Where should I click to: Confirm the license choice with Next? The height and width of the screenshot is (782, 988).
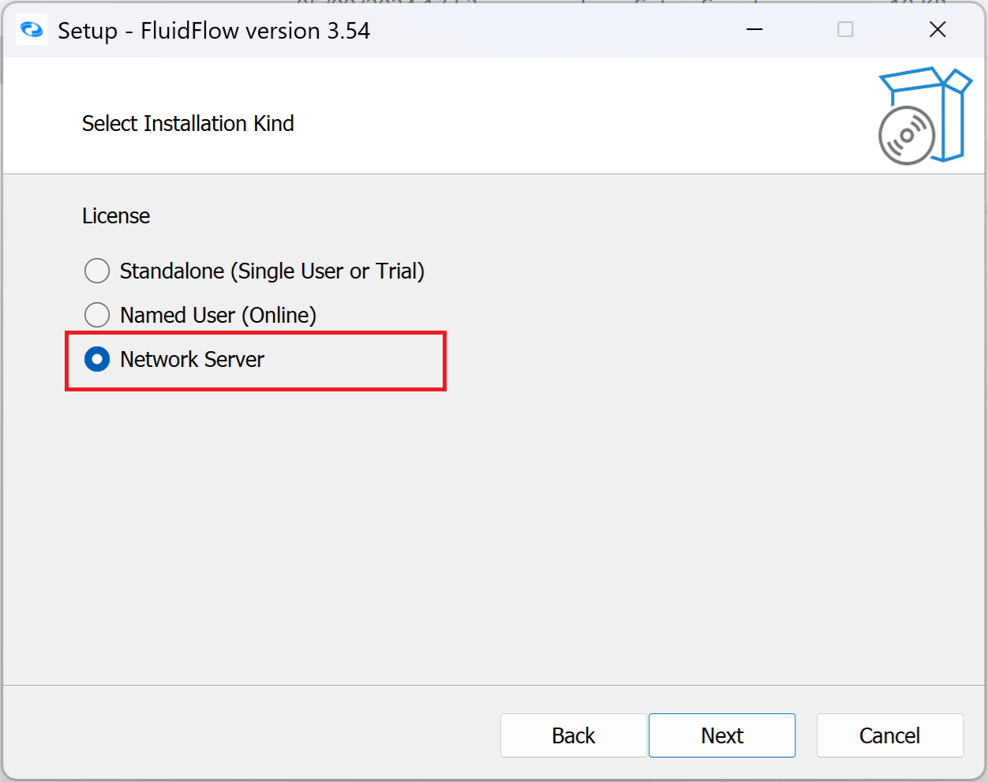(722, 735)
